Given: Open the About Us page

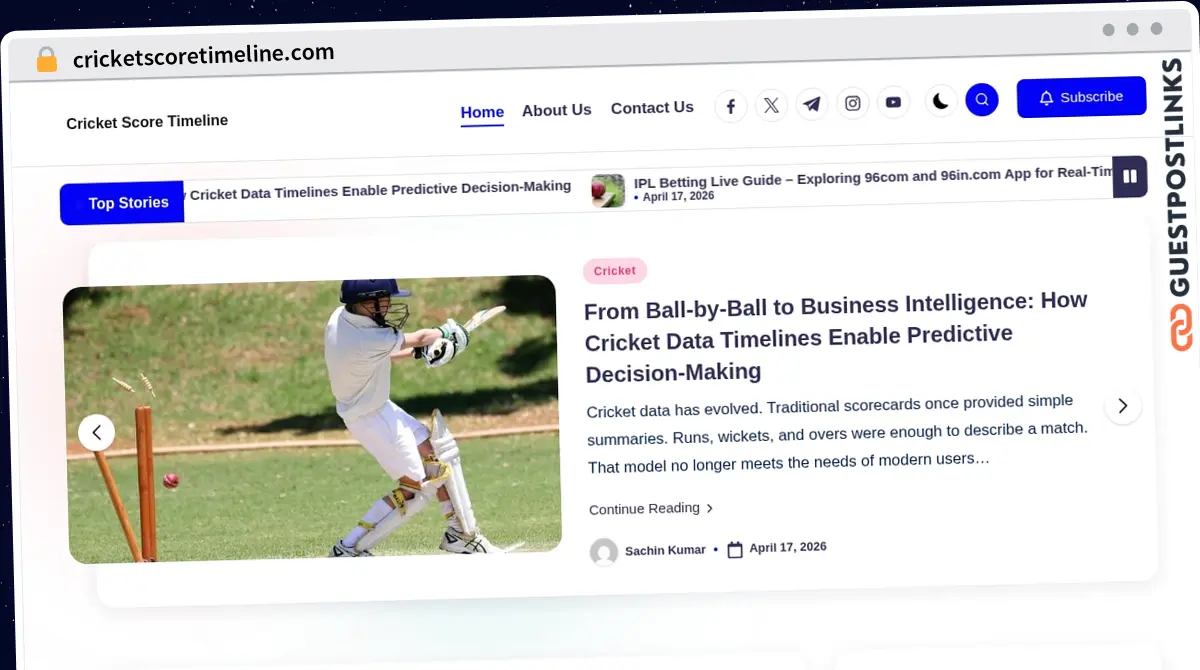Looking at the screenshot, I should tap(557, 110).
